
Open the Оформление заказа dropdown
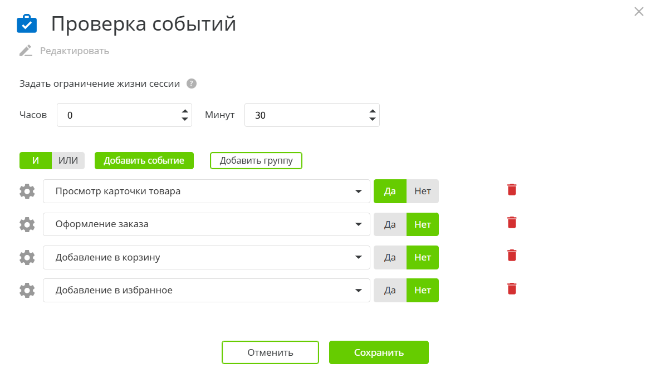pos(206,224)
